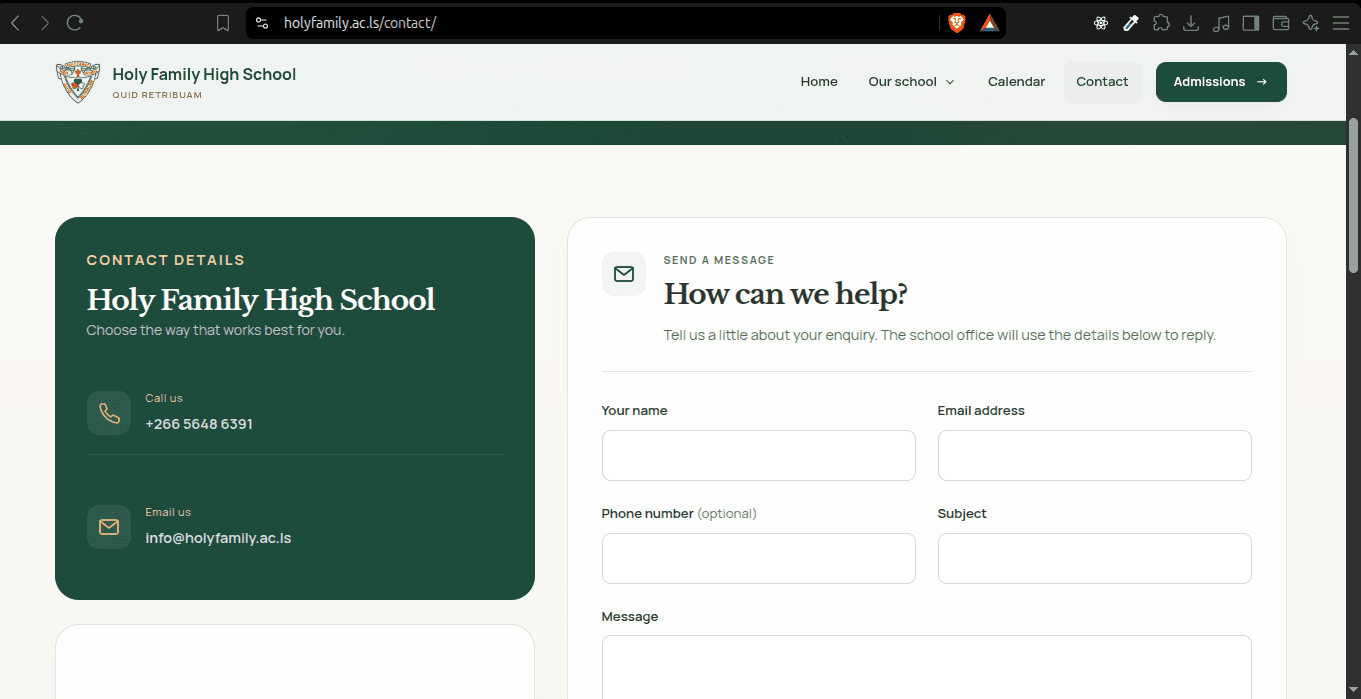Click the info@holyfamily.ac.ls email link
This screenshot has width=1361, height=699.
(x=218, y=538)
